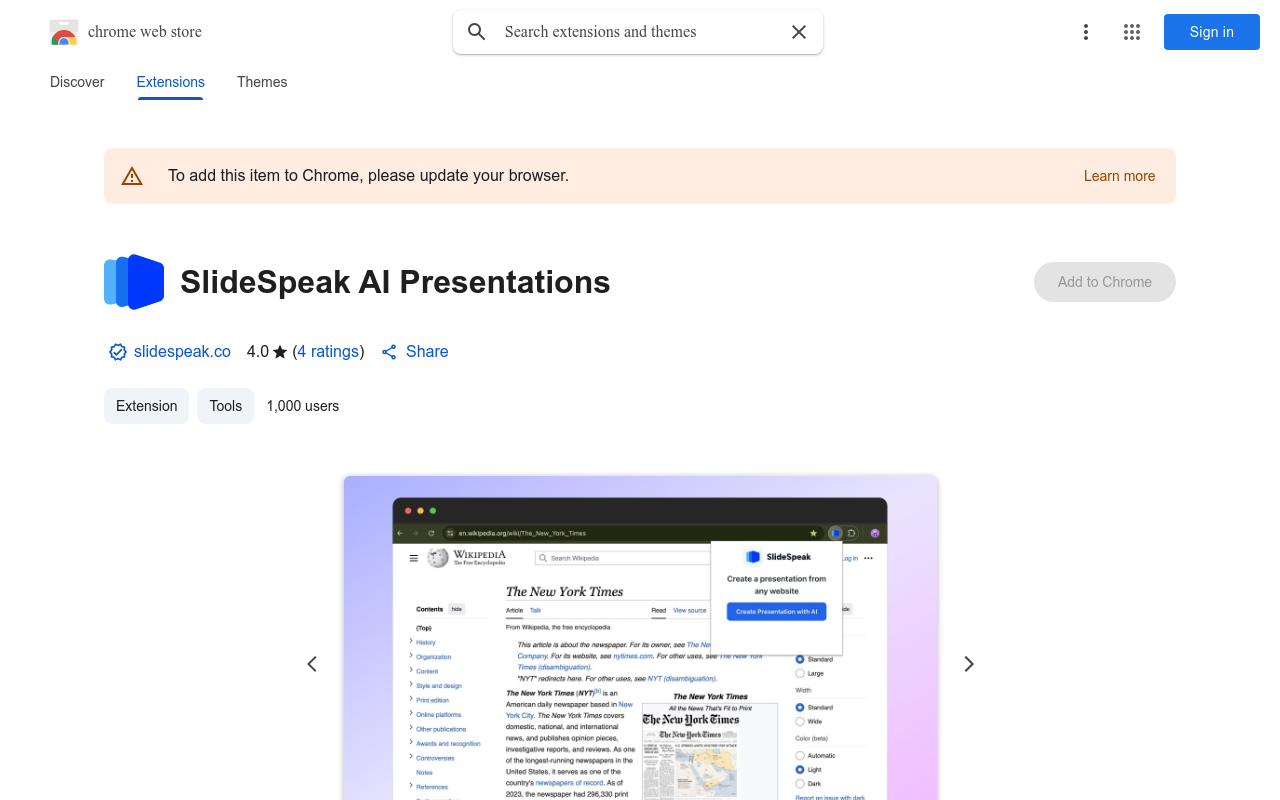Click the update your browser warning text

tap(368, 176)
